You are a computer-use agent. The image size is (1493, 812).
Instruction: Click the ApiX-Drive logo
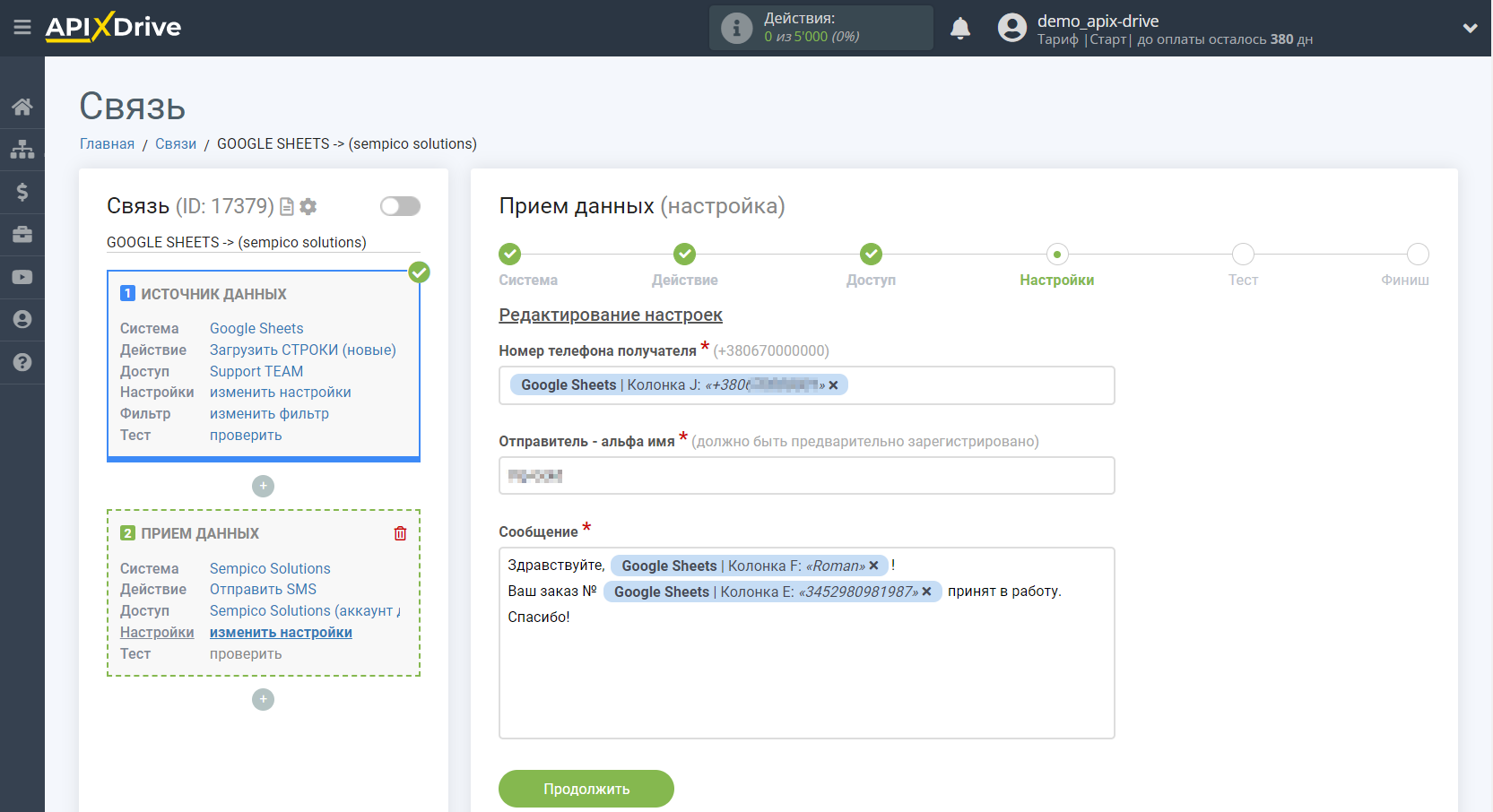[113, 27]
